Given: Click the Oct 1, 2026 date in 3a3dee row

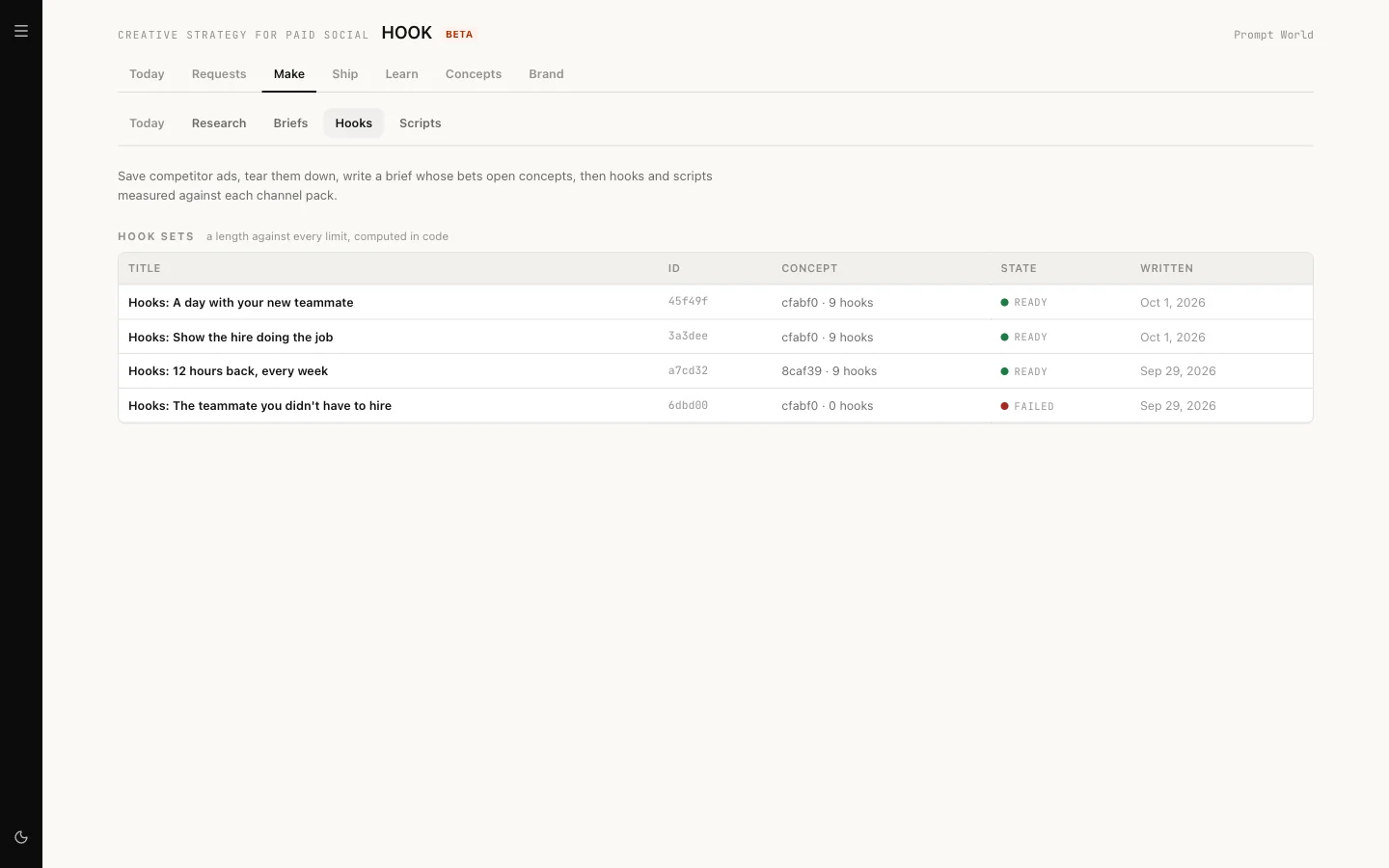Looking at the screenshot, I should point(1173,338).
